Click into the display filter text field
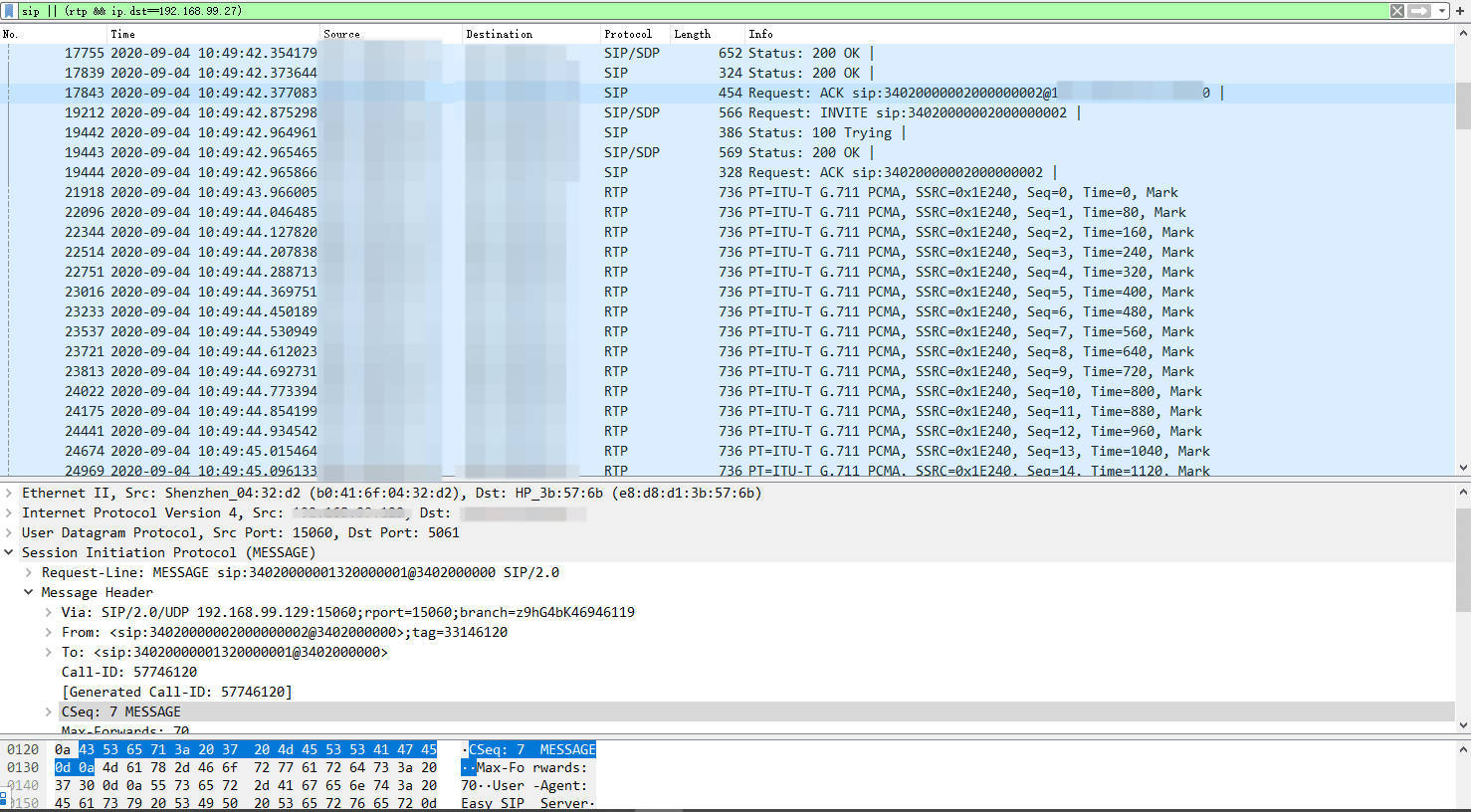The image size is (1471, 812). pyautogui.click(x=702, y=11)
